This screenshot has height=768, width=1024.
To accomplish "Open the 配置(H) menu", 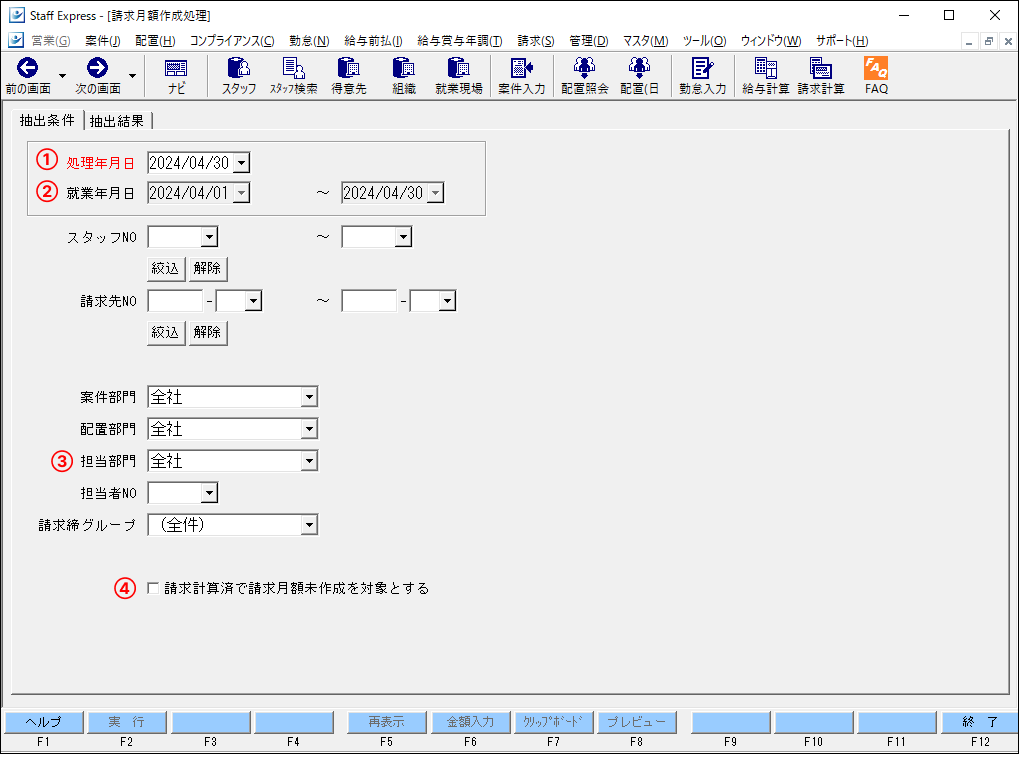I will pos(155,40).
